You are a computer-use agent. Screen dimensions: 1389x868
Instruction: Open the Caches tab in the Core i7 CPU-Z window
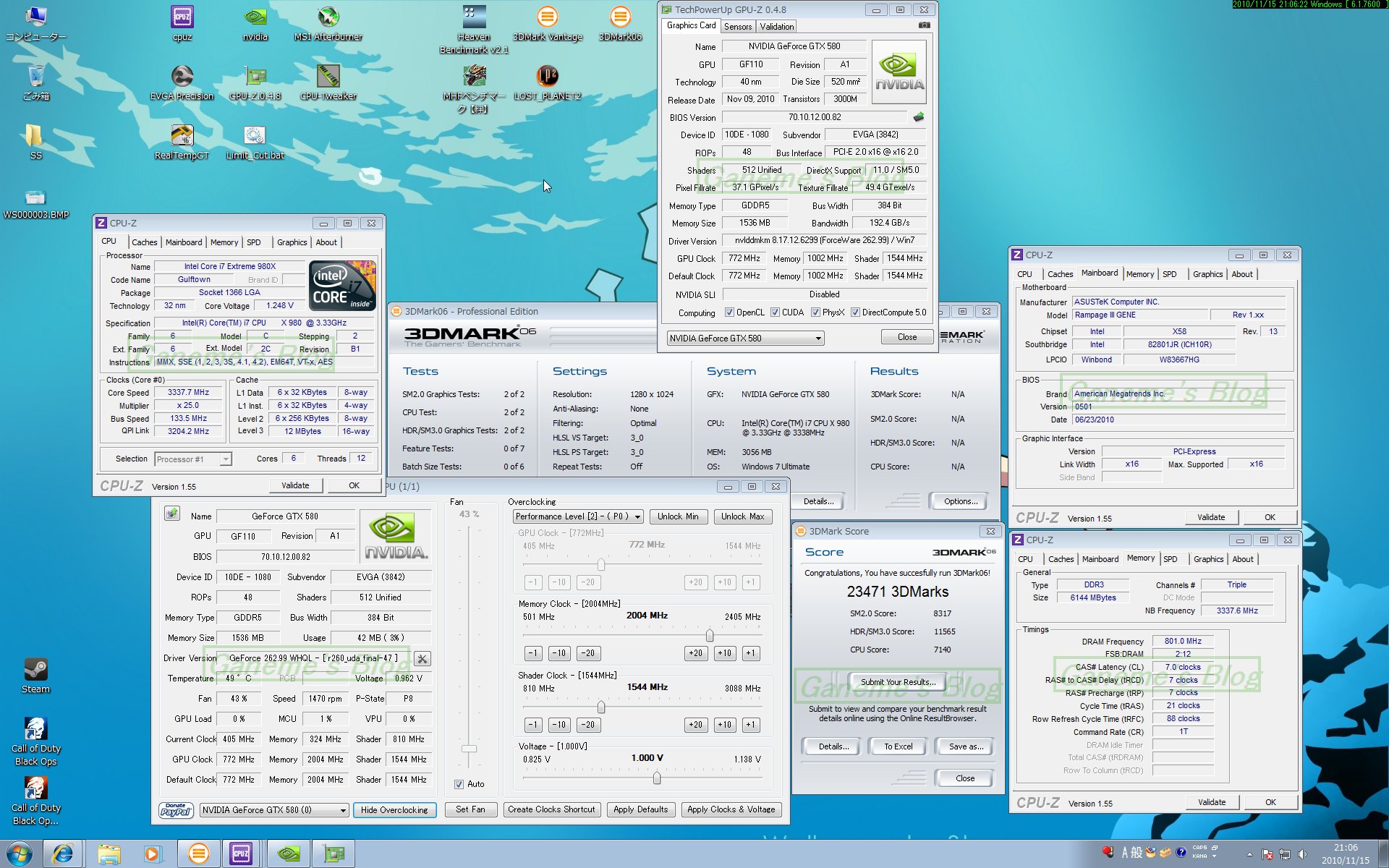tap(144, 242)
